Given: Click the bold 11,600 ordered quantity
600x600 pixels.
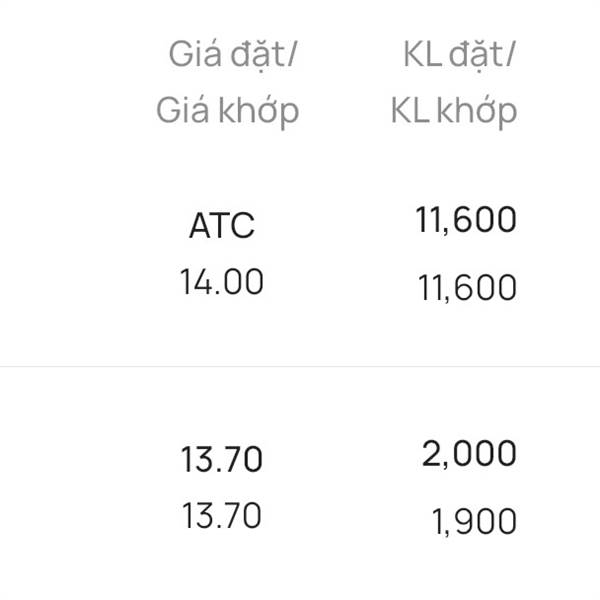Looking at the screenshot, I should pyautogui.click(x=466, y=220).
